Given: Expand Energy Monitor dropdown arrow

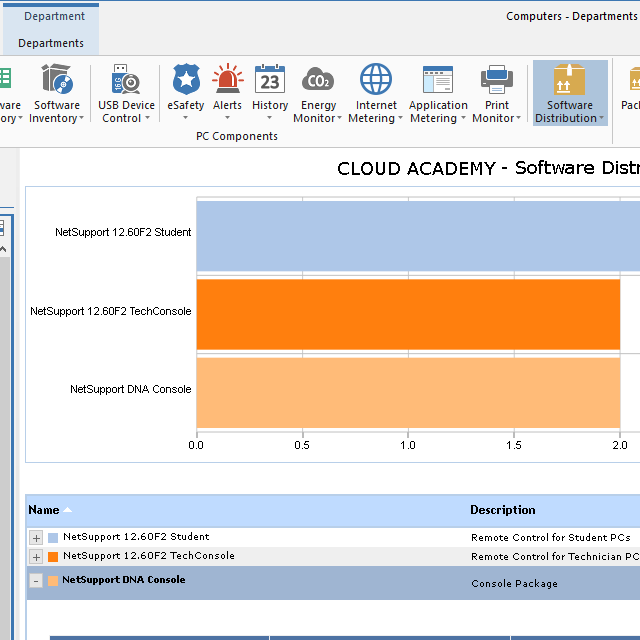Looking at the screenshot, I should tap(339, 118).
